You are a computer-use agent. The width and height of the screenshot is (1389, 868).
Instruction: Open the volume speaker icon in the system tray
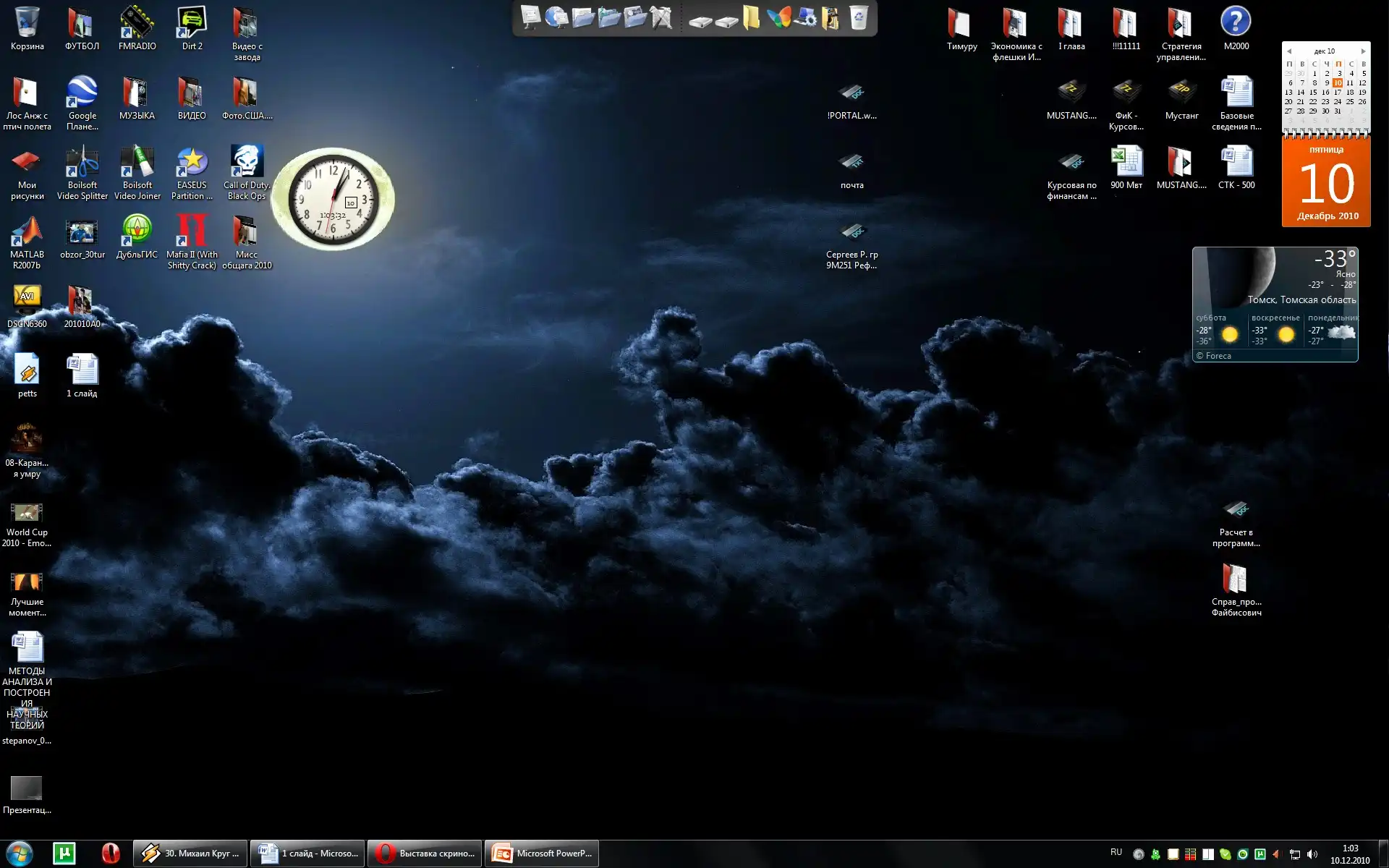pyautogui.click(x=1312, y=854)
